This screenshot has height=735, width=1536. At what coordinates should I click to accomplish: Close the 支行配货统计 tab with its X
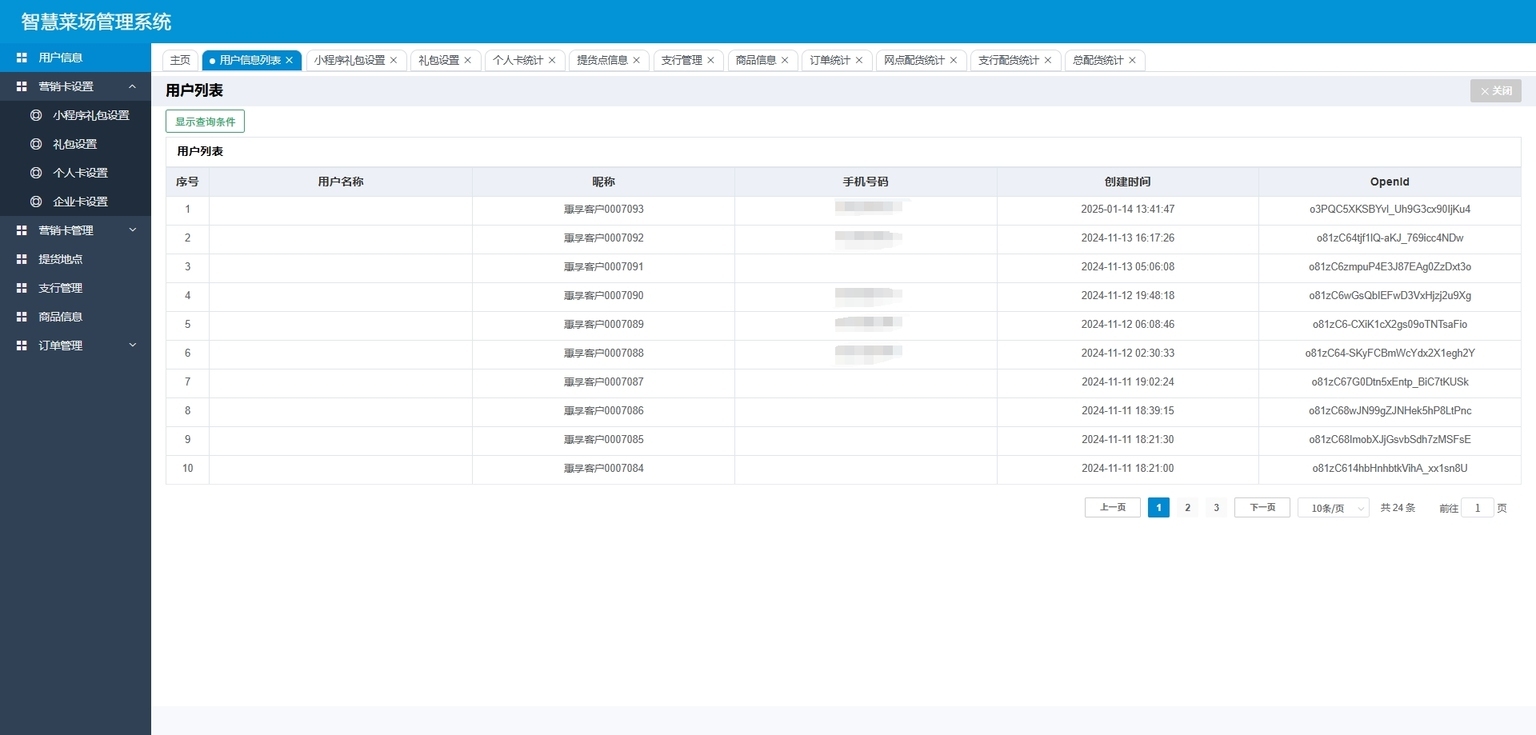pos(1047,61)
